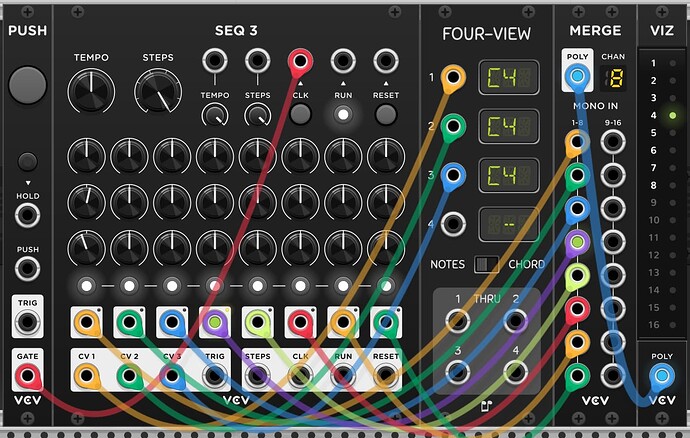This screenshot has width=690, height=438.
Task: Click the GATE output jack on PUSH
Action: click(27, 376)
